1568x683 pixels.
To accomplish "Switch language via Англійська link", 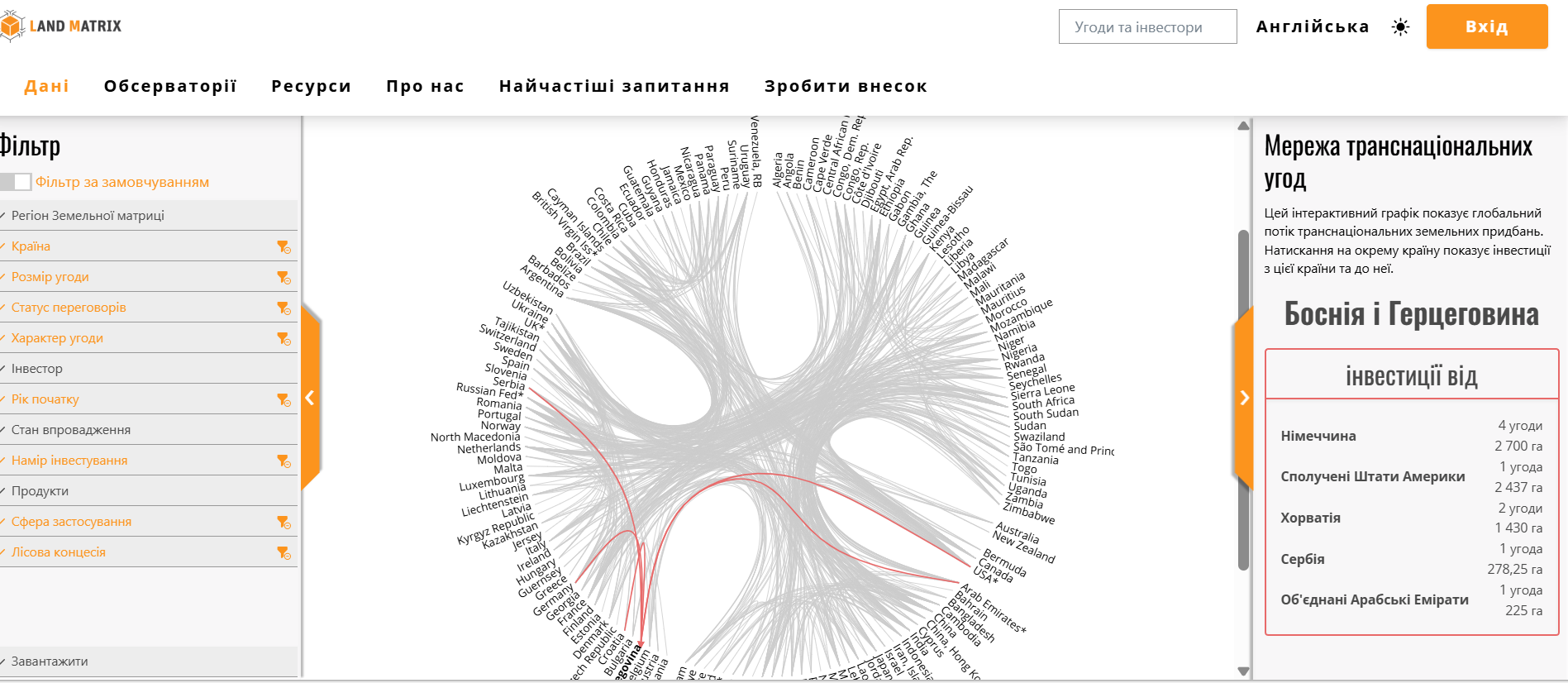I will coord(1313,26).
